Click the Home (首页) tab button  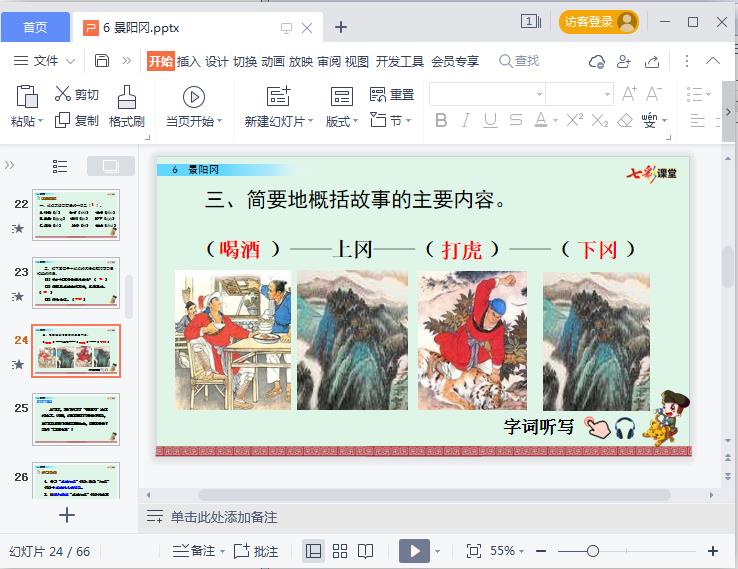pyautogui.click(x=35, y=27)
